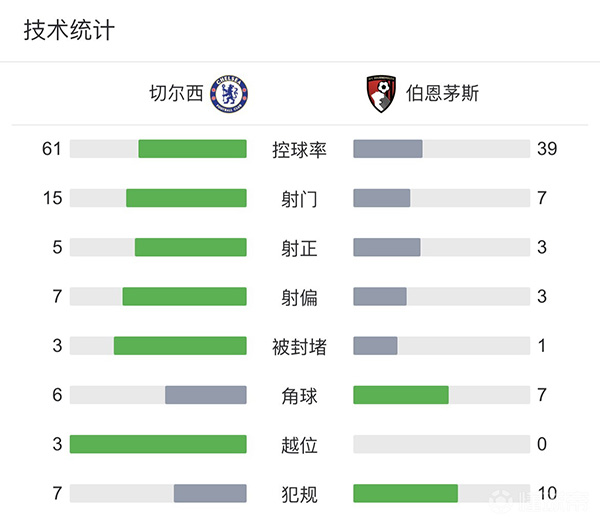The height and width of the screenshot is (519, 600).
Task: Click Bournemouth's gray 射正 bar
Action: click(387, 247)
